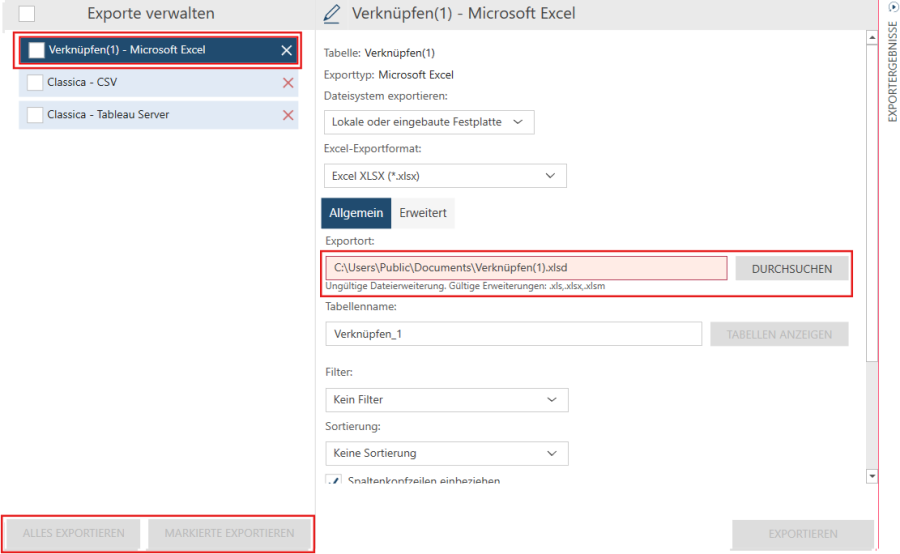Click into the Exportort path field
The width and height of the screenshot is (900, 554).
(x=526, y=268)
